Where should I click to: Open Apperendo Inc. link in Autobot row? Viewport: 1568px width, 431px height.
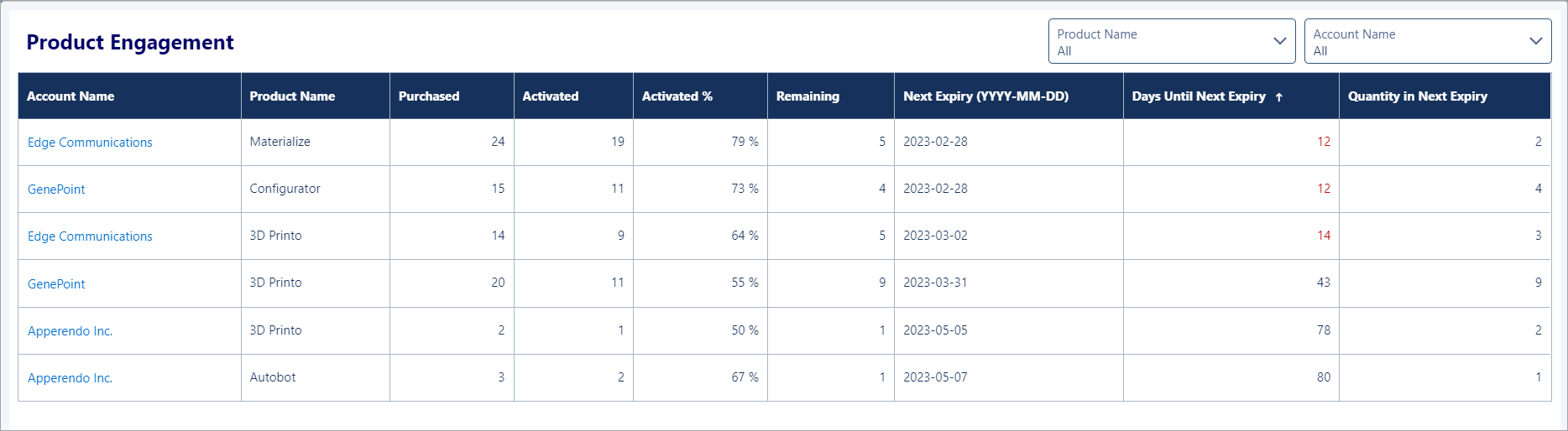(70, 378)
